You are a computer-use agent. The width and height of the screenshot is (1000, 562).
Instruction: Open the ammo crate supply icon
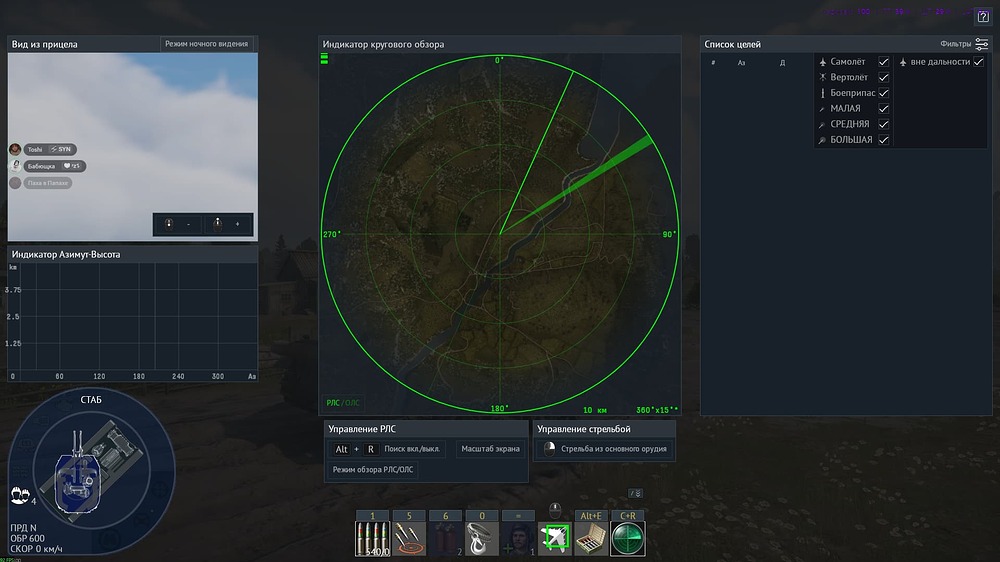pos(591,538)
